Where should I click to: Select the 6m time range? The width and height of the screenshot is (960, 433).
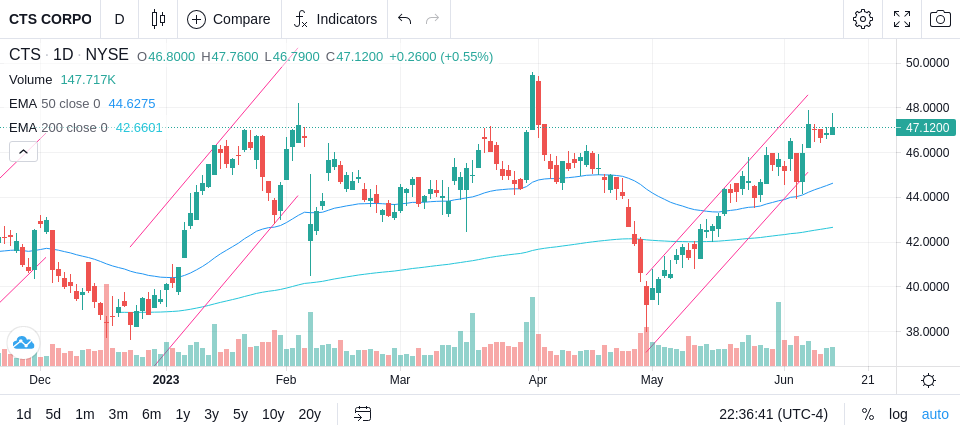click(151, 415)
